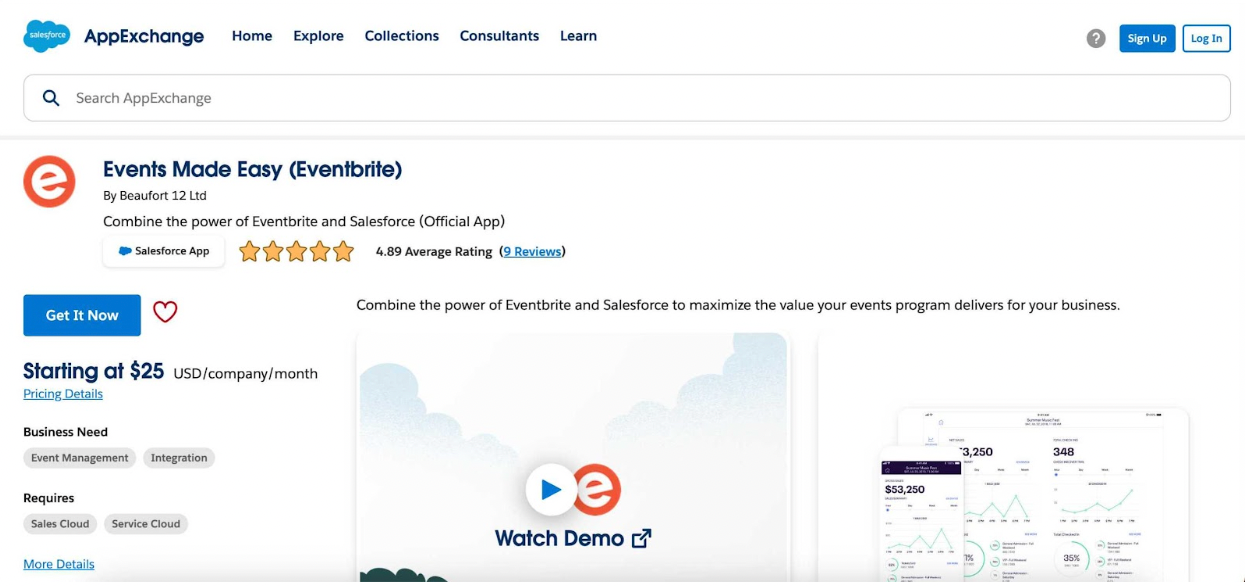Open the Home menu item
Image resolution: width=1246 pixels, height=586 pixels.
click(x=252, y=36)
